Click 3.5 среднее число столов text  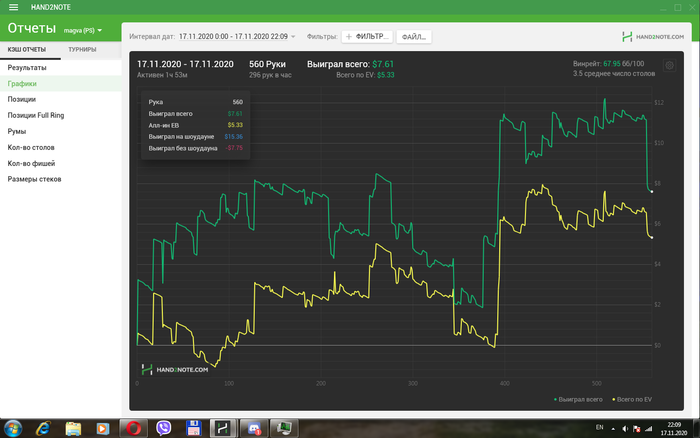pyautogui.click(x=614, y=74)
